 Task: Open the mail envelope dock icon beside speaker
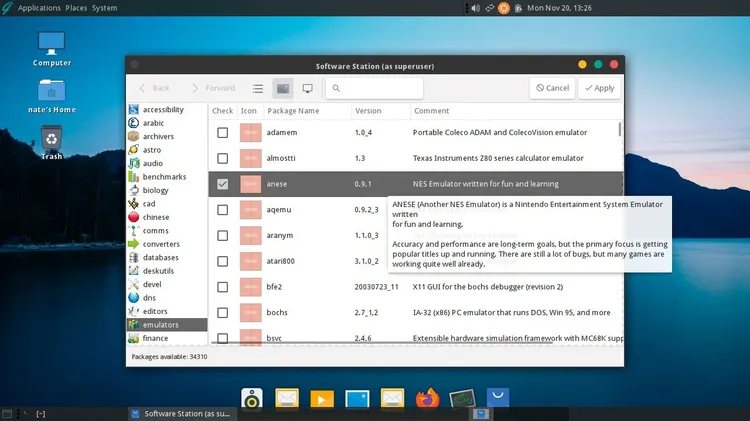point(287,398)
